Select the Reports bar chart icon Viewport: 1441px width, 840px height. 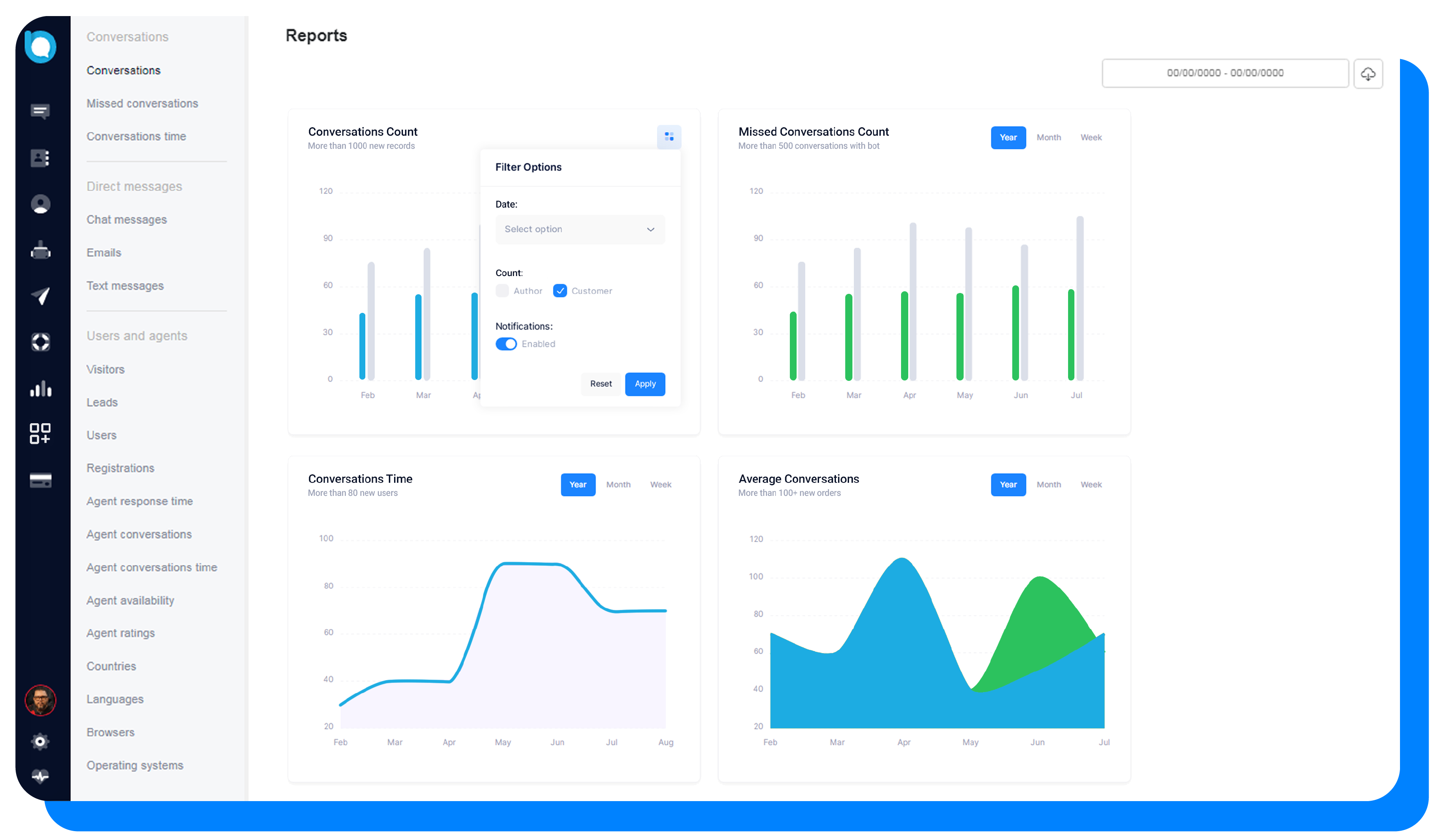pos(41,388)
